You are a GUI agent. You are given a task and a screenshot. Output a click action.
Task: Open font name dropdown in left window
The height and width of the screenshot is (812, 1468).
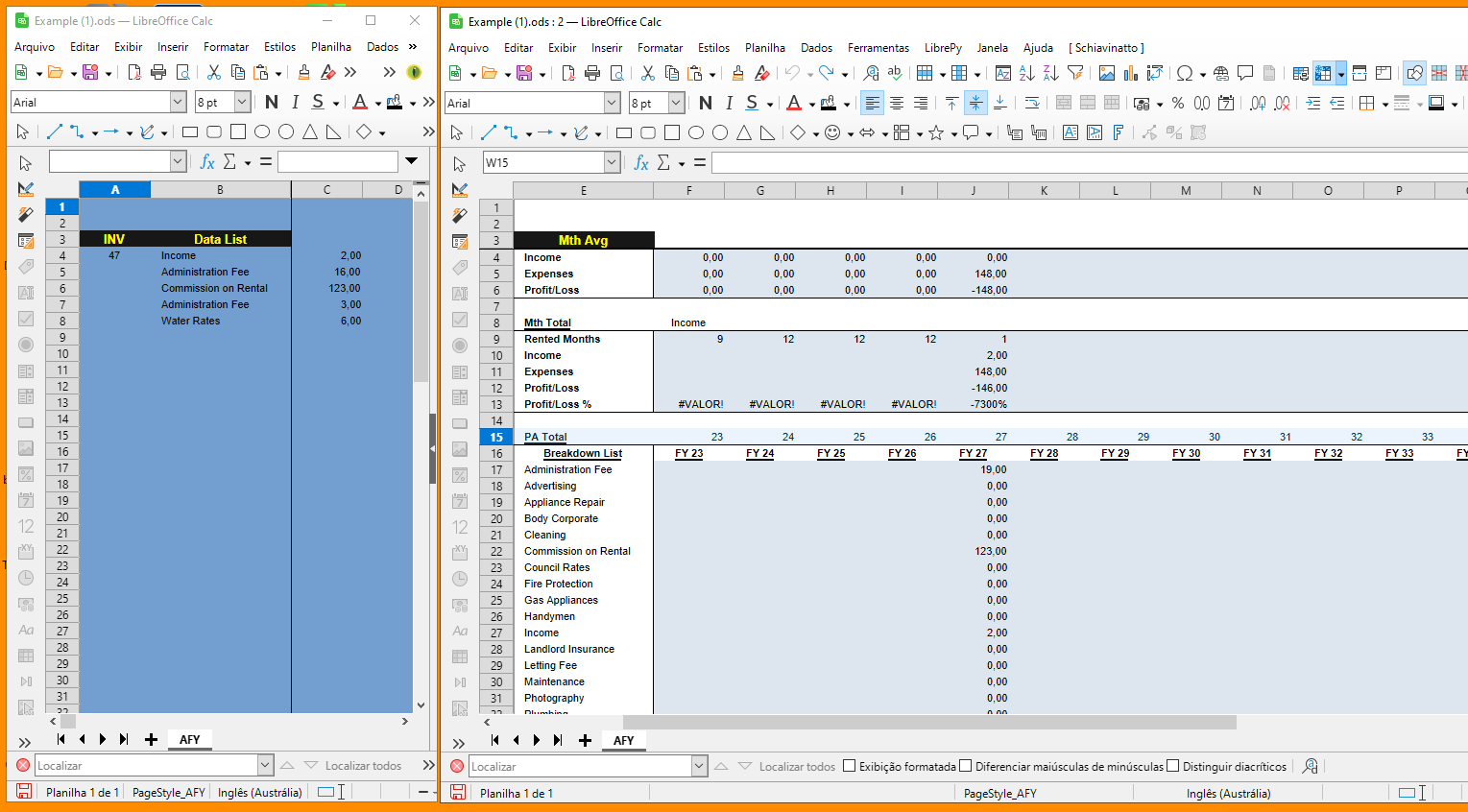178,102
